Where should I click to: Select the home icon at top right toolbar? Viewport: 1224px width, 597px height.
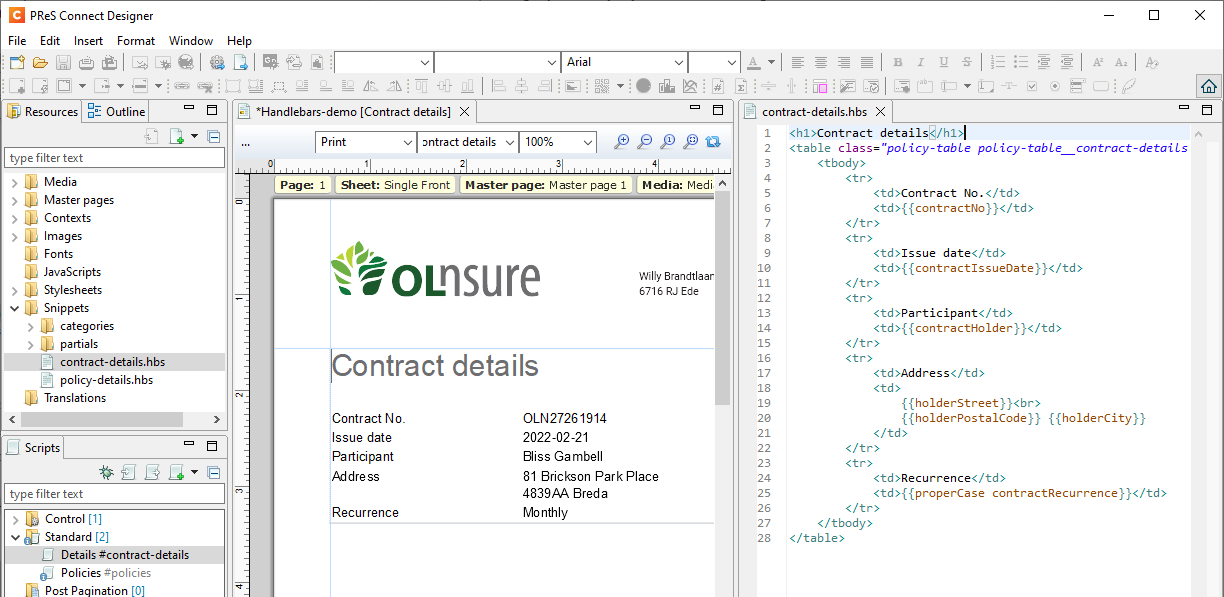[x=1209, y=85]
